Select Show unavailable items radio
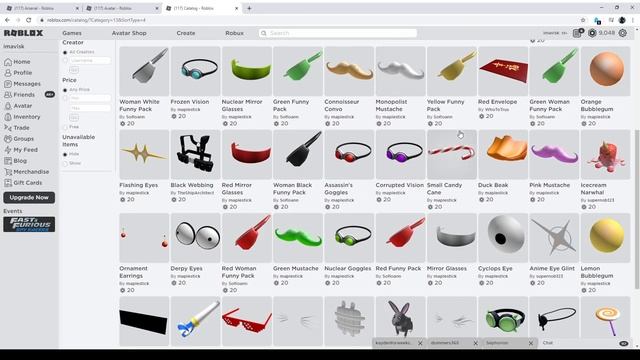The image size is (640, 360). coord(65,163)
